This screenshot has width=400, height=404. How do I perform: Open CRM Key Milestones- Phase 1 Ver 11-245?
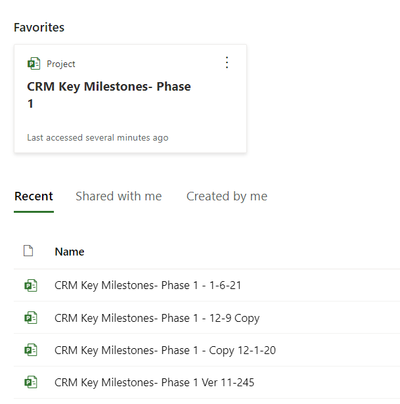point(154,382)
